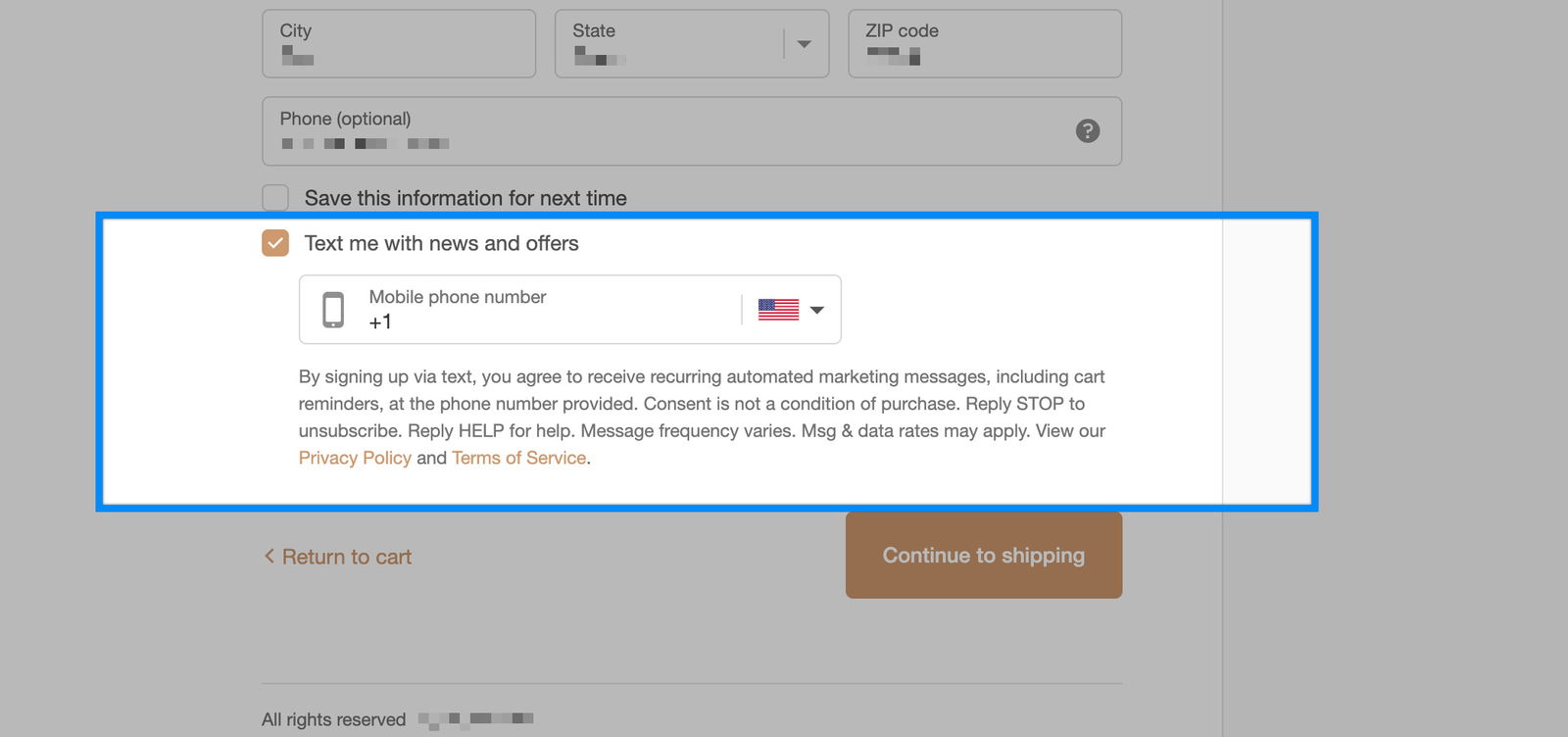1568x737 pixels.
Task: Click into the ZIP code field
Action: click(x=984, y=44)
